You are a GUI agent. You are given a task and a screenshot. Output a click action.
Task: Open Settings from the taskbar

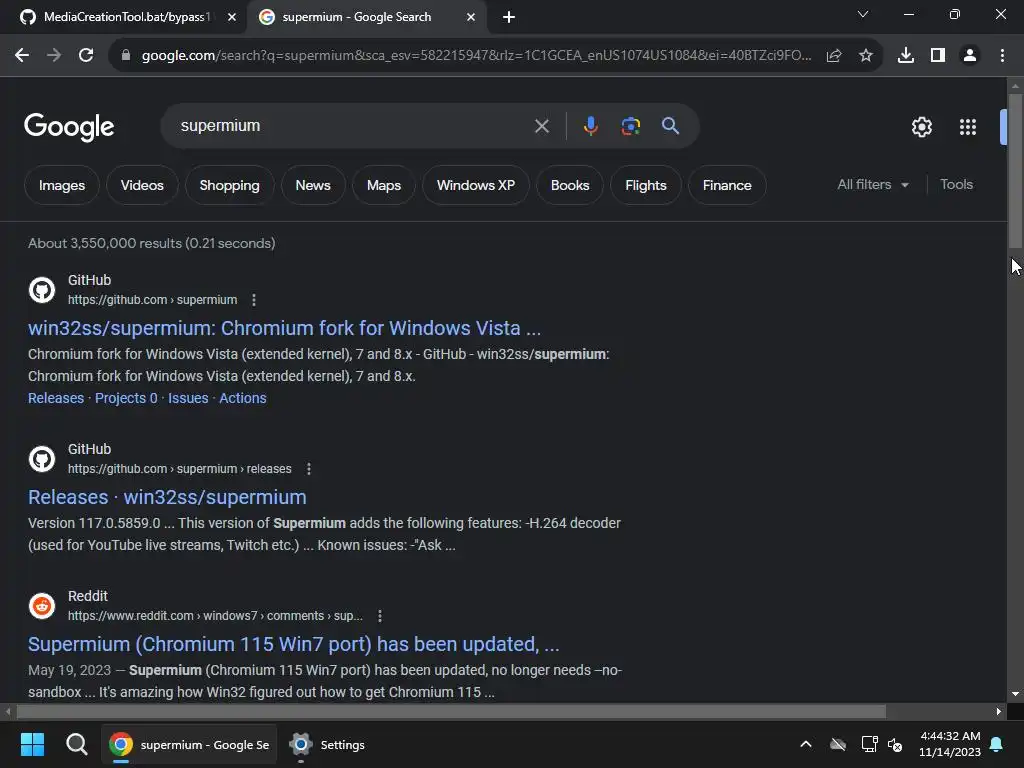click(x=328, y=744)
